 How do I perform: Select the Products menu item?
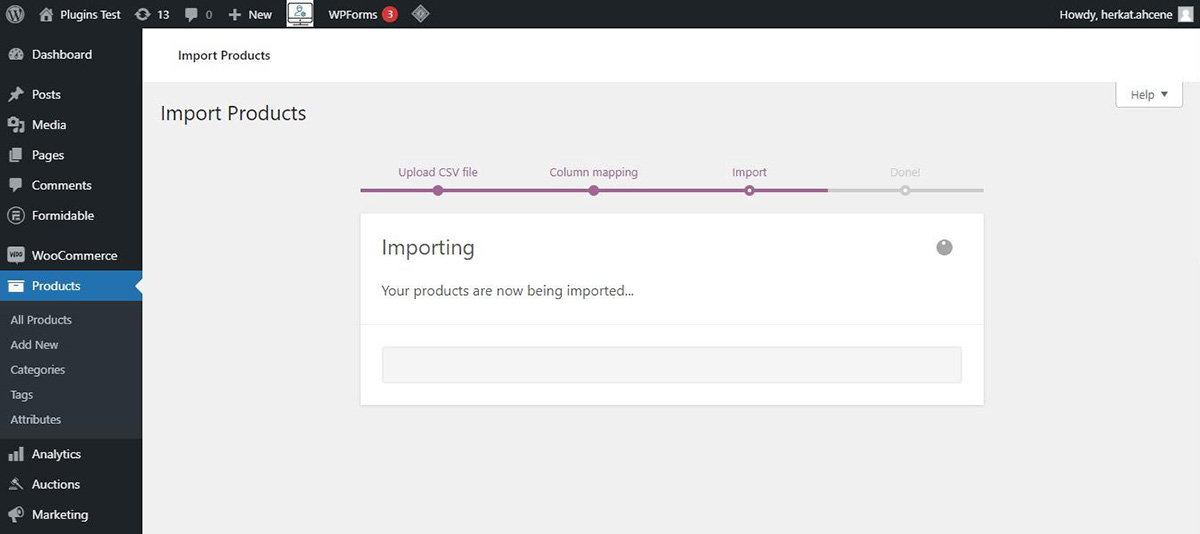pos(56,286)
